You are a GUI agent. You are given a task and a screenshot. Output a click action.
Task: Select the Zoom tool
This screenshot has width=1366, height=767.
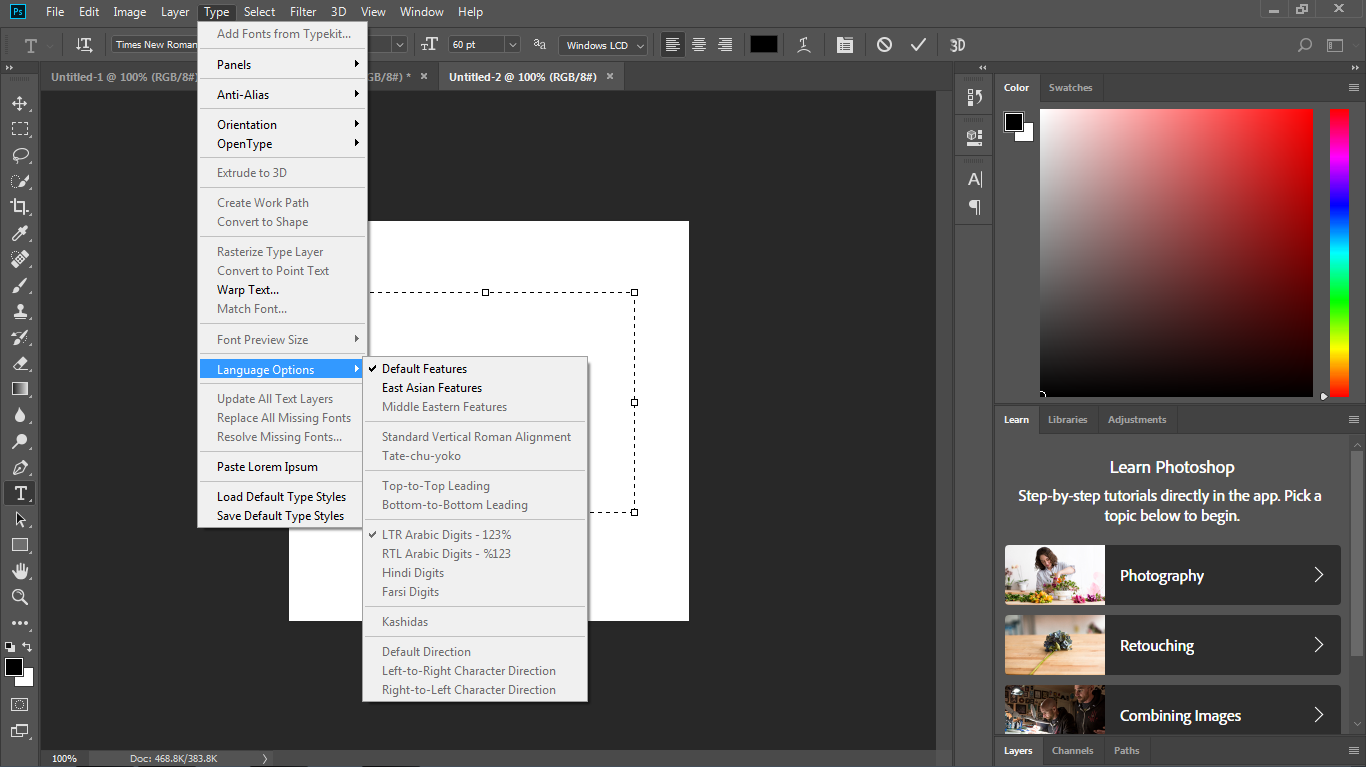point(20,597)
